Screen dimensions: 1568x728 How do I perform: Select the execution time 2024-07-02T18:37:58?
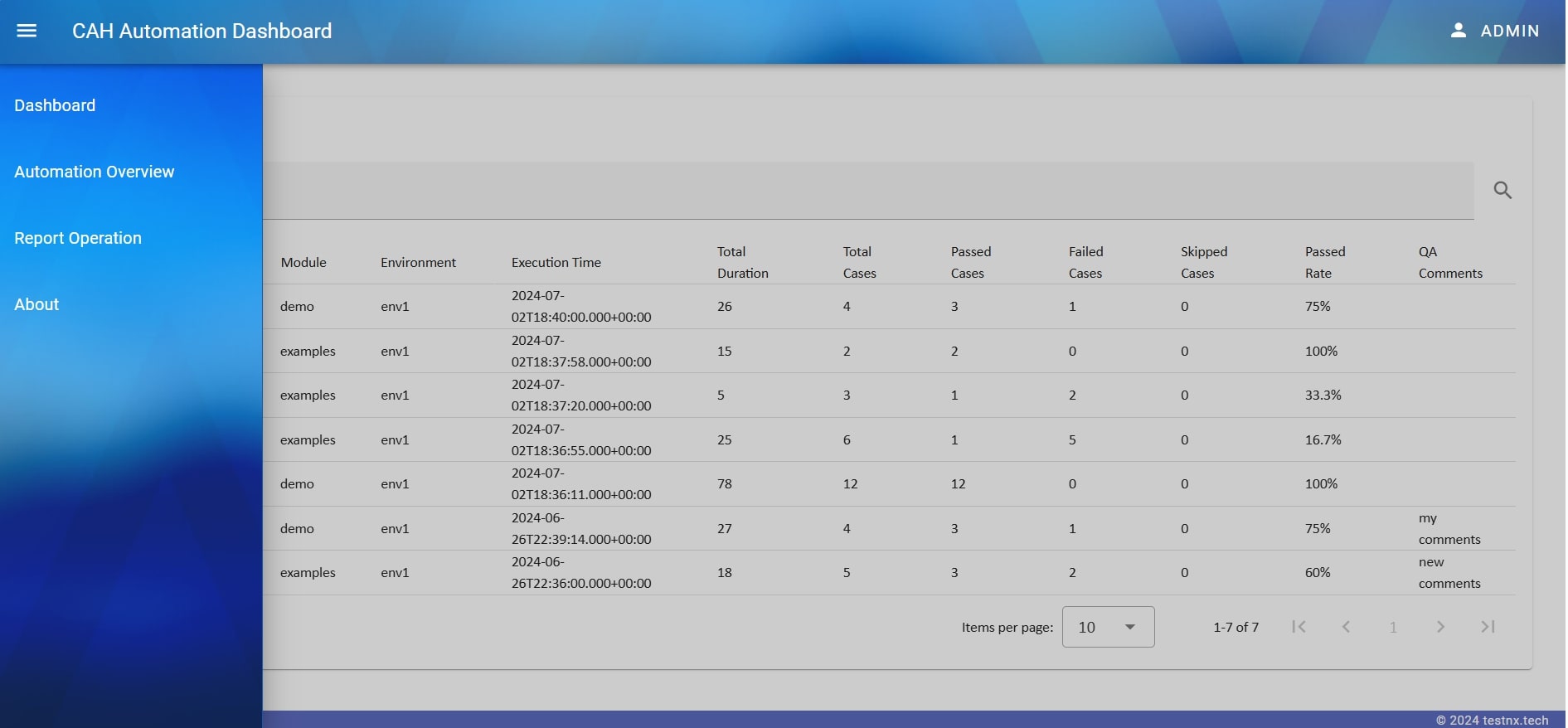(x=581, y=351)
